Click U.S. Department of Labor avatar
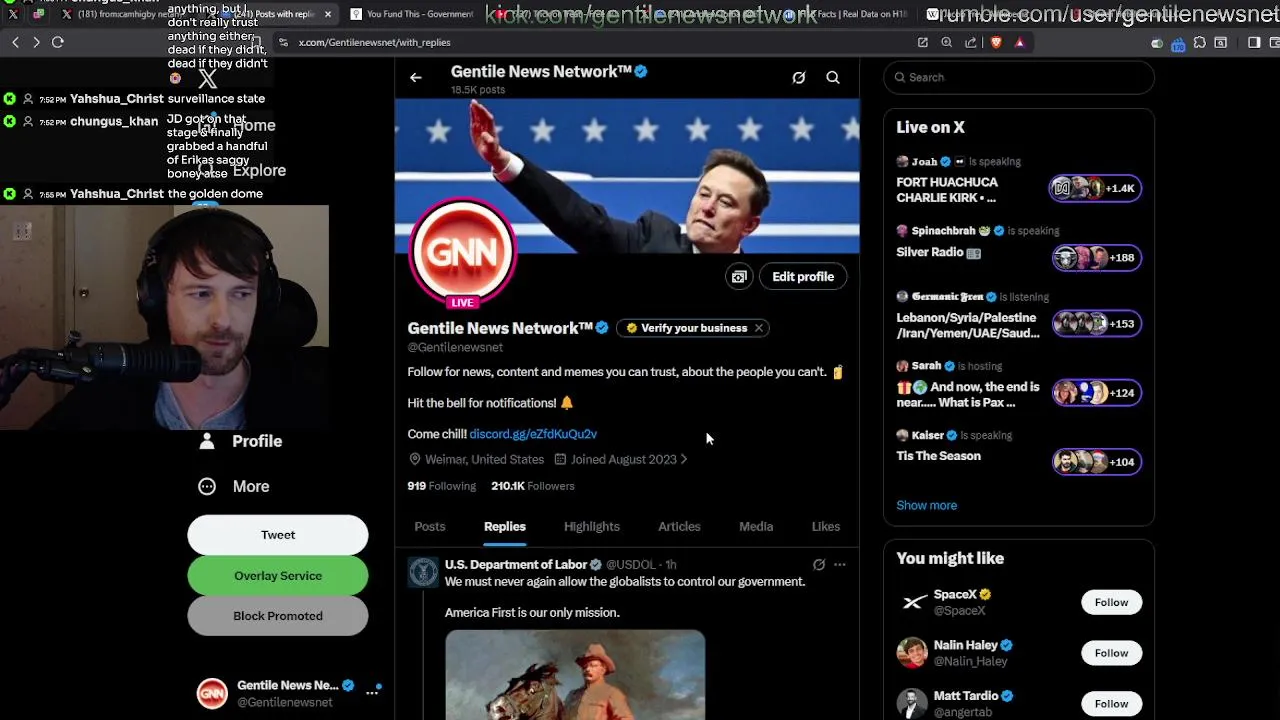 [x=423, y=572]
